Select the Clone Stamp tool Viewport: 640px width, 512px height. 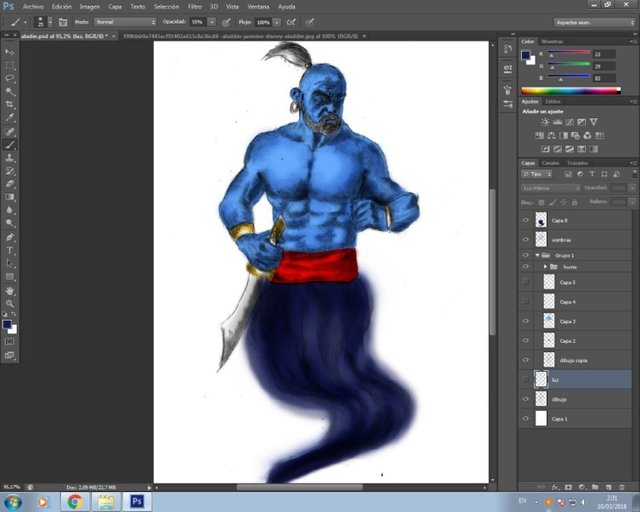[9, 158]
